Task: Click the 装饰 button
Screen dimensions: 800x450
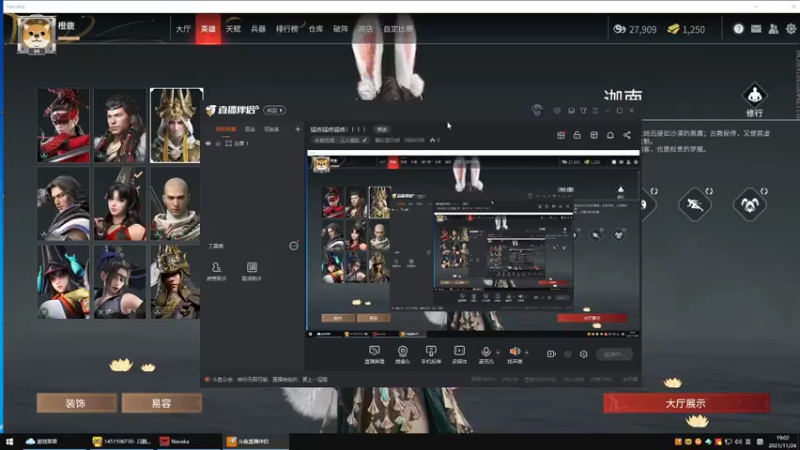Action: click(77, 403)
